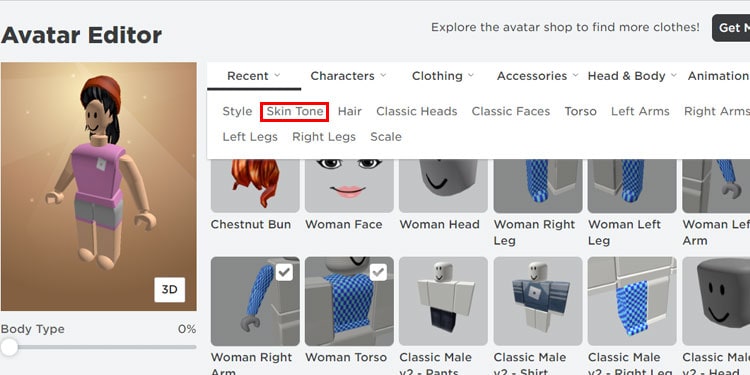This screenshot has height=375, width=750.
Task: Select the Woman Head item thumbnail
Action: 443,186
